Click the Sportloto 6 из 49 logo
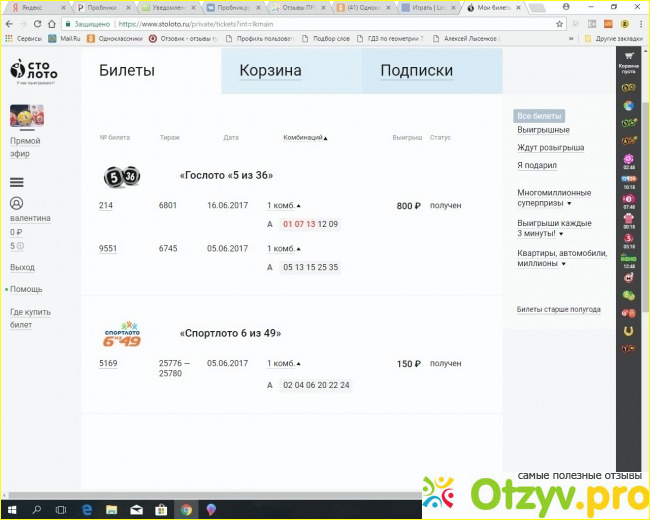 point(122,334)
